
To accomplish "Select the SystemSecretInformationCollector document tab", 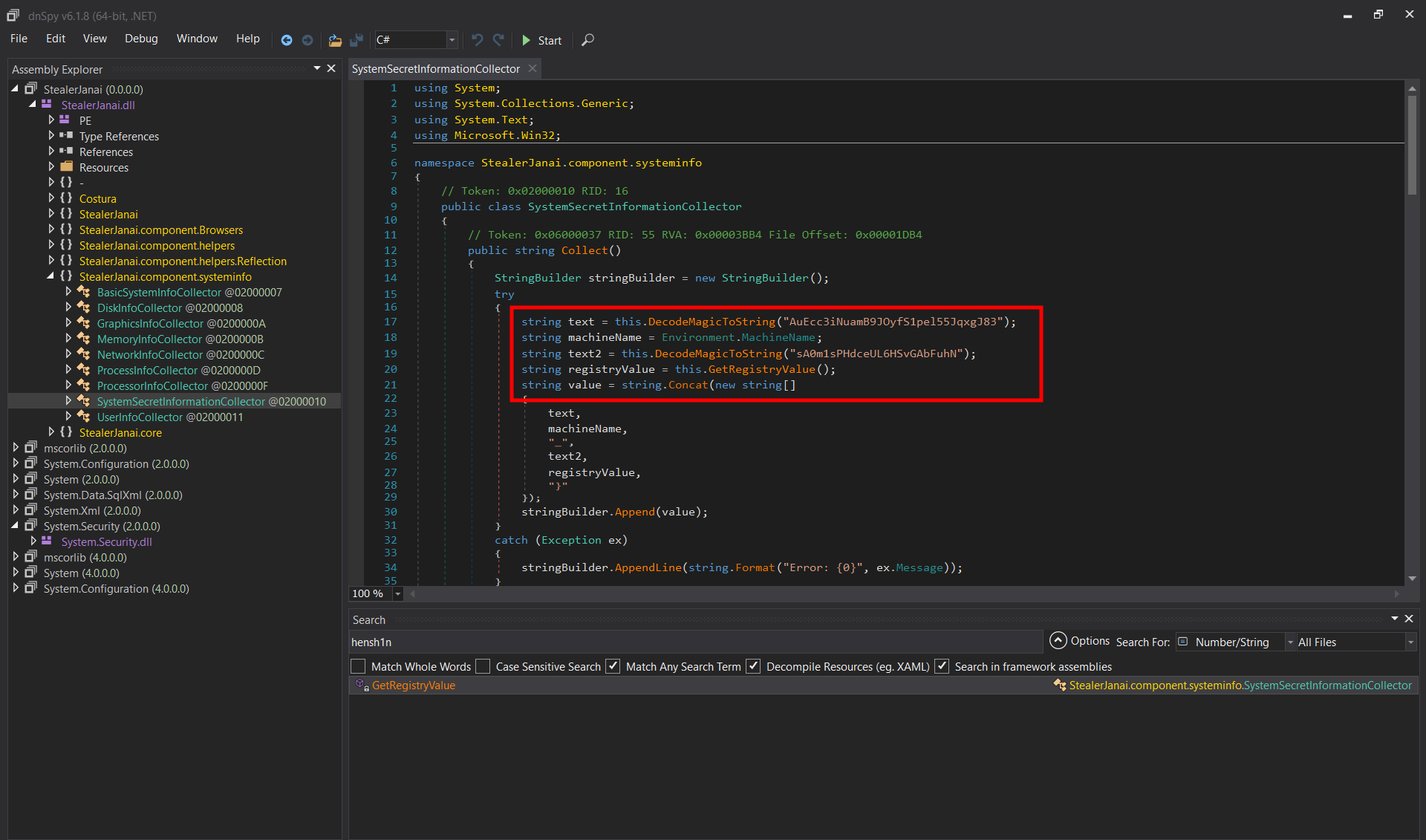I will click(x=436, y=69).
